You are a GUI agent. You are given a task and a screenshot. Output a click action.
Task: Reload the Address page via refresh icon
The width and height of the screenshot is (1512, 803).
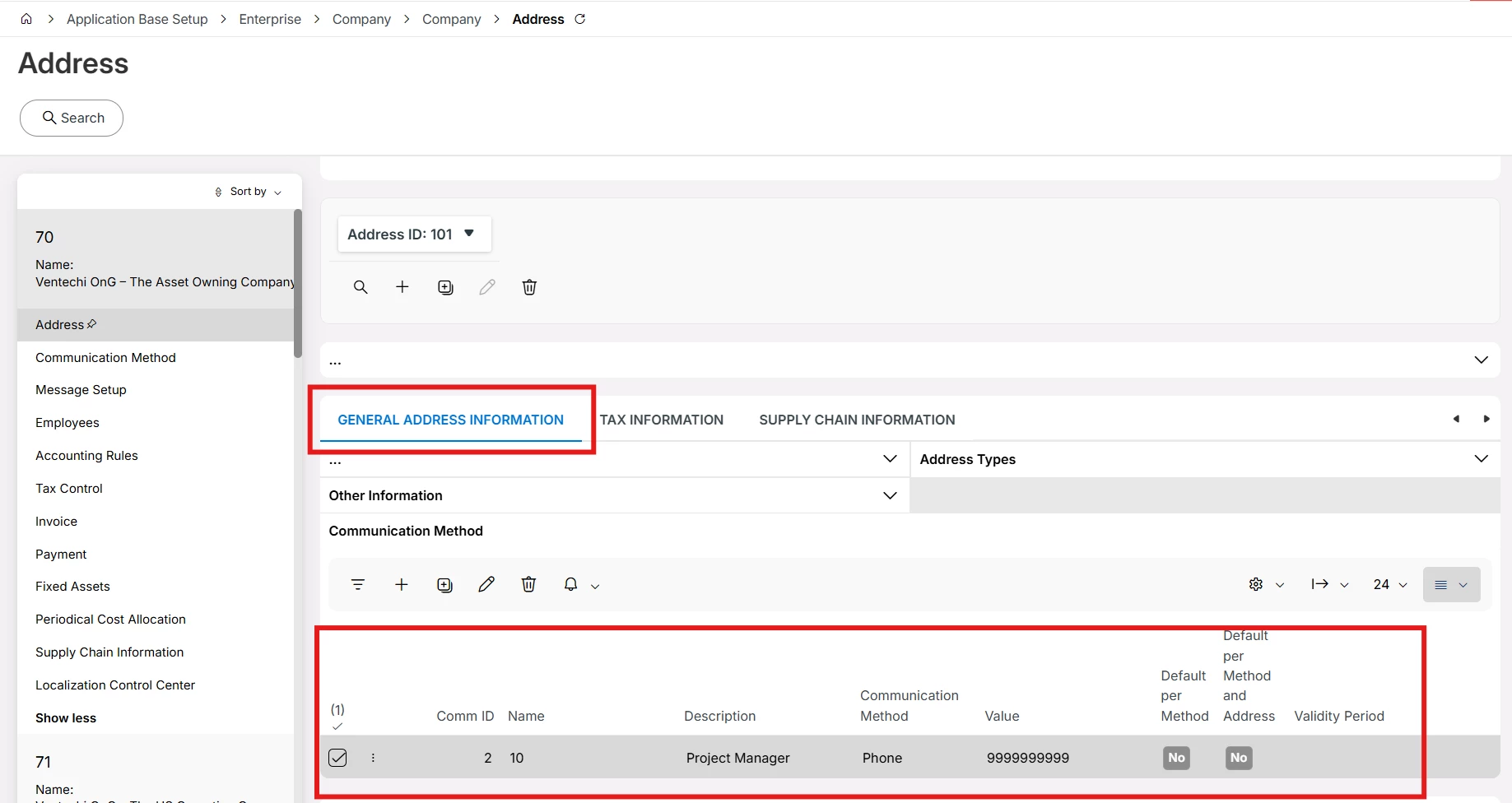click(580, 19)
